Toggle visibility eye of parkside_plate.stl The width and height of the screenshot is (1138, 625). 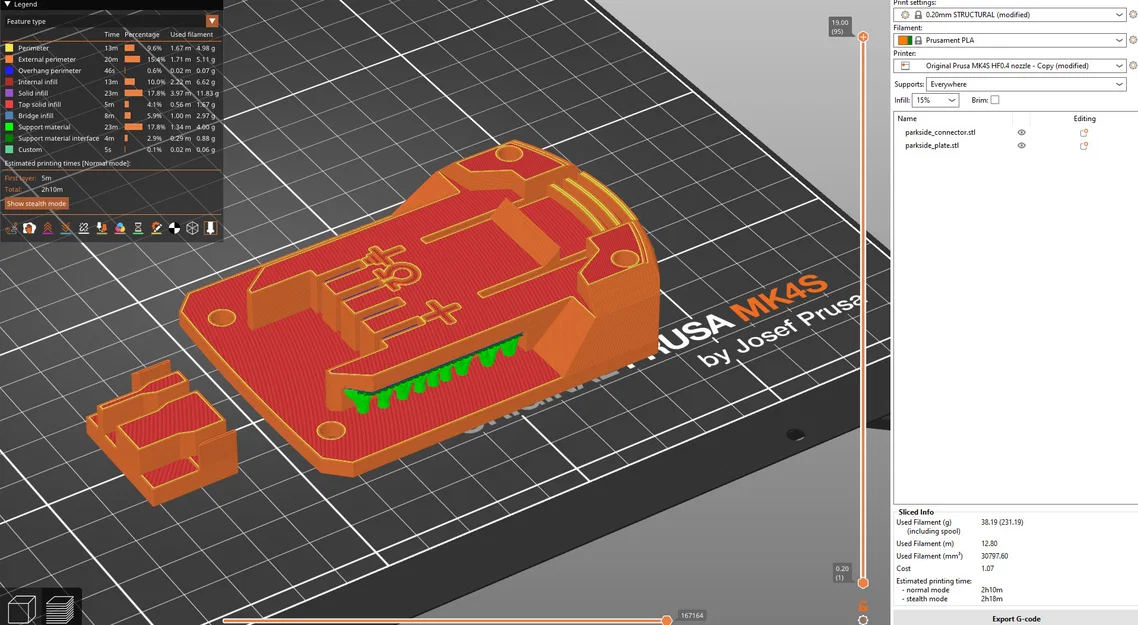1021,146
